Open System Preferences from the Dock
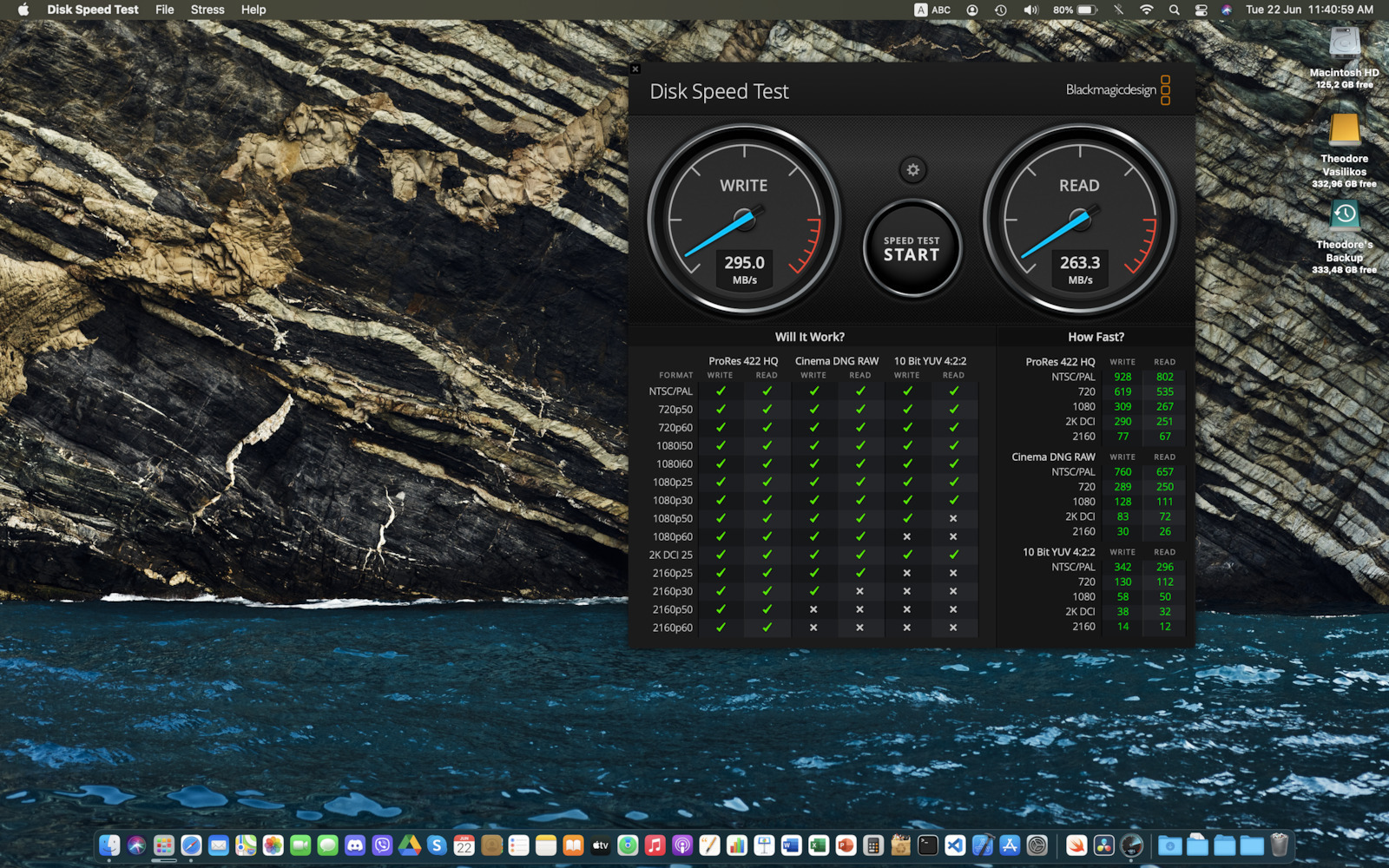Screen dimensions: 1389x868 pos(1037,845)
